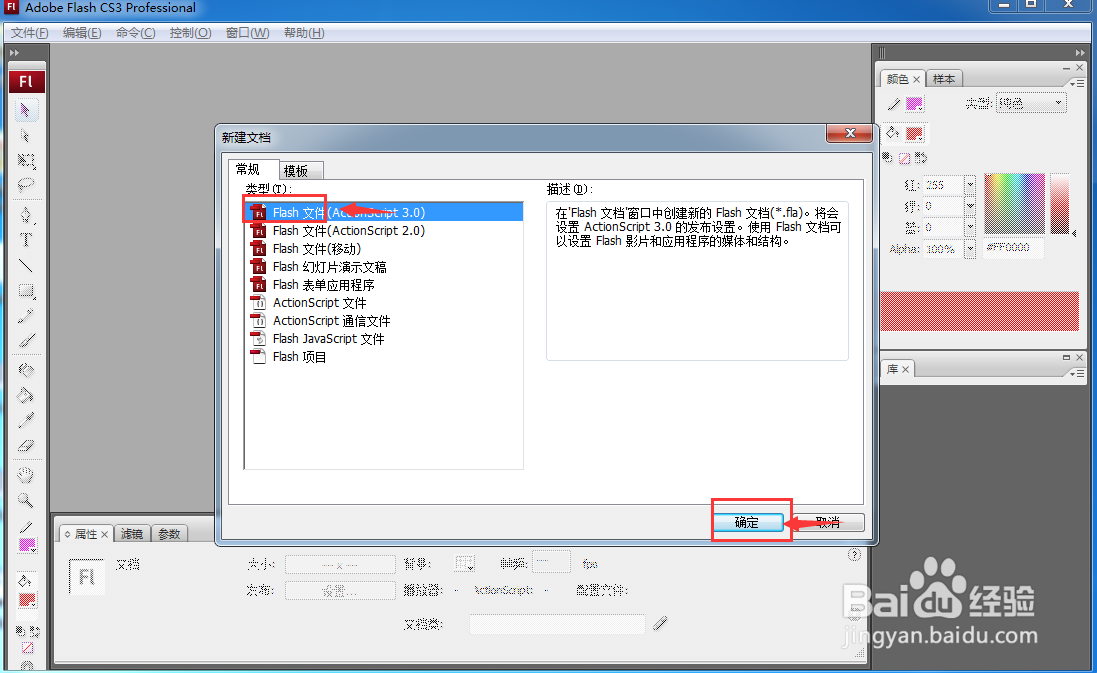Switch to the 滤镜 tab

tap(132, 534)
